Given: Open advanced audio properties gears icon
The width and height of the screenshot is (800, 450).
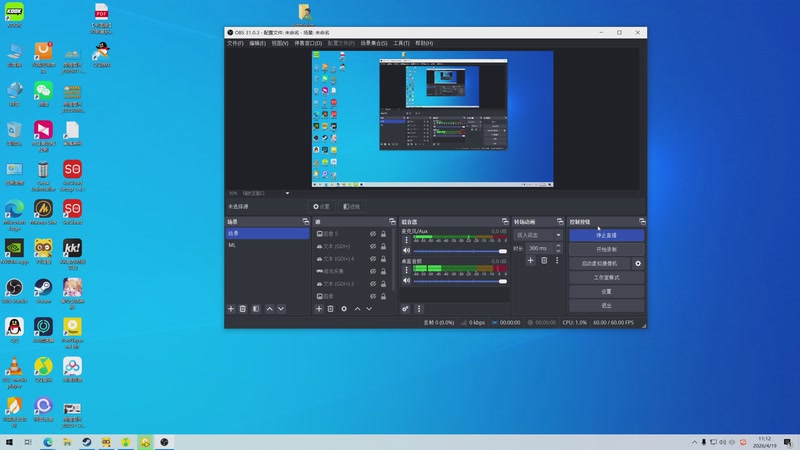Looking at the screenshot, I should coord(405,309).
